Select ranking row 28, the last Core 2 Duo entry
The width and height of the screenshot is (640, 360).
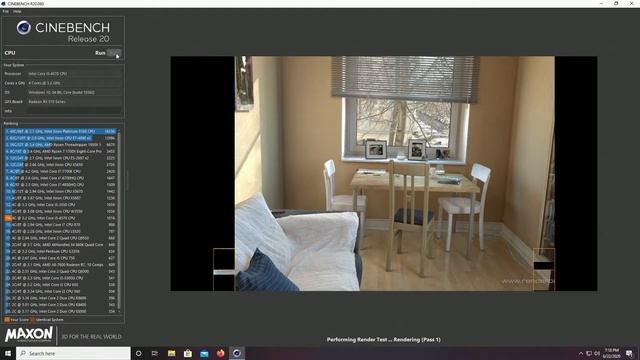click(60, 311)
